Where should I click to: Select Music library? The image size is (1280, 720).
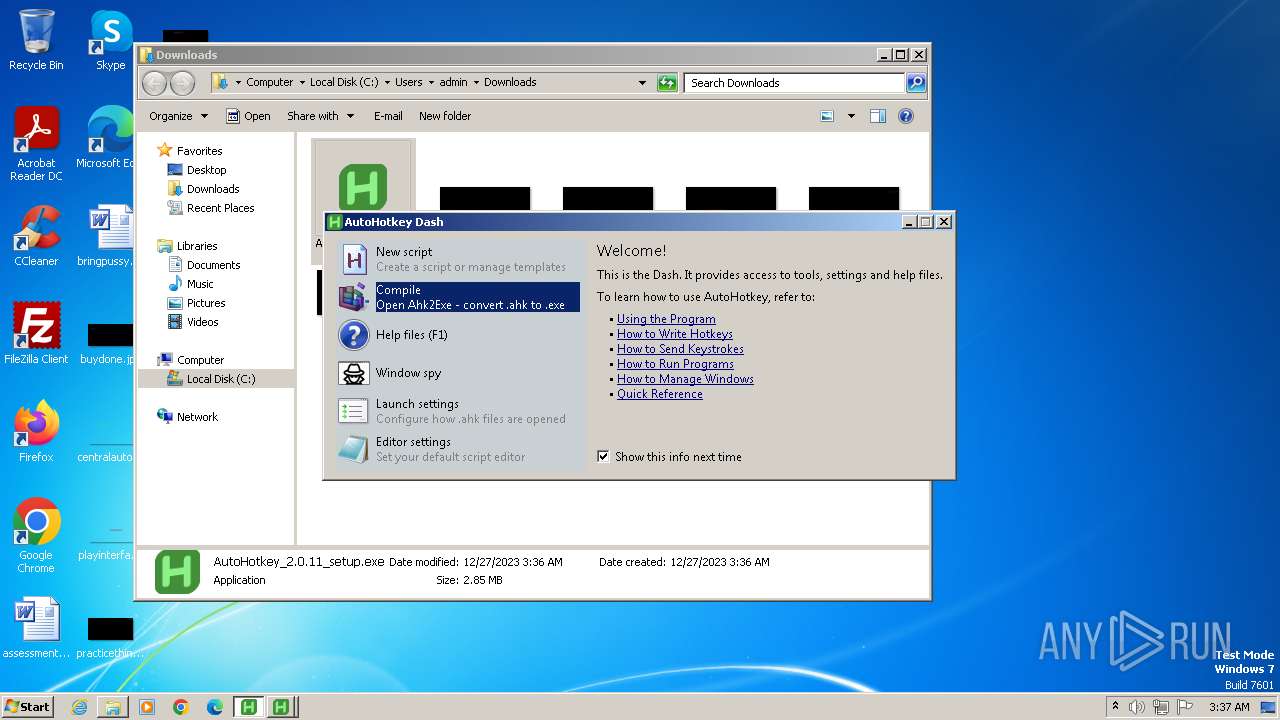[200, 284]
